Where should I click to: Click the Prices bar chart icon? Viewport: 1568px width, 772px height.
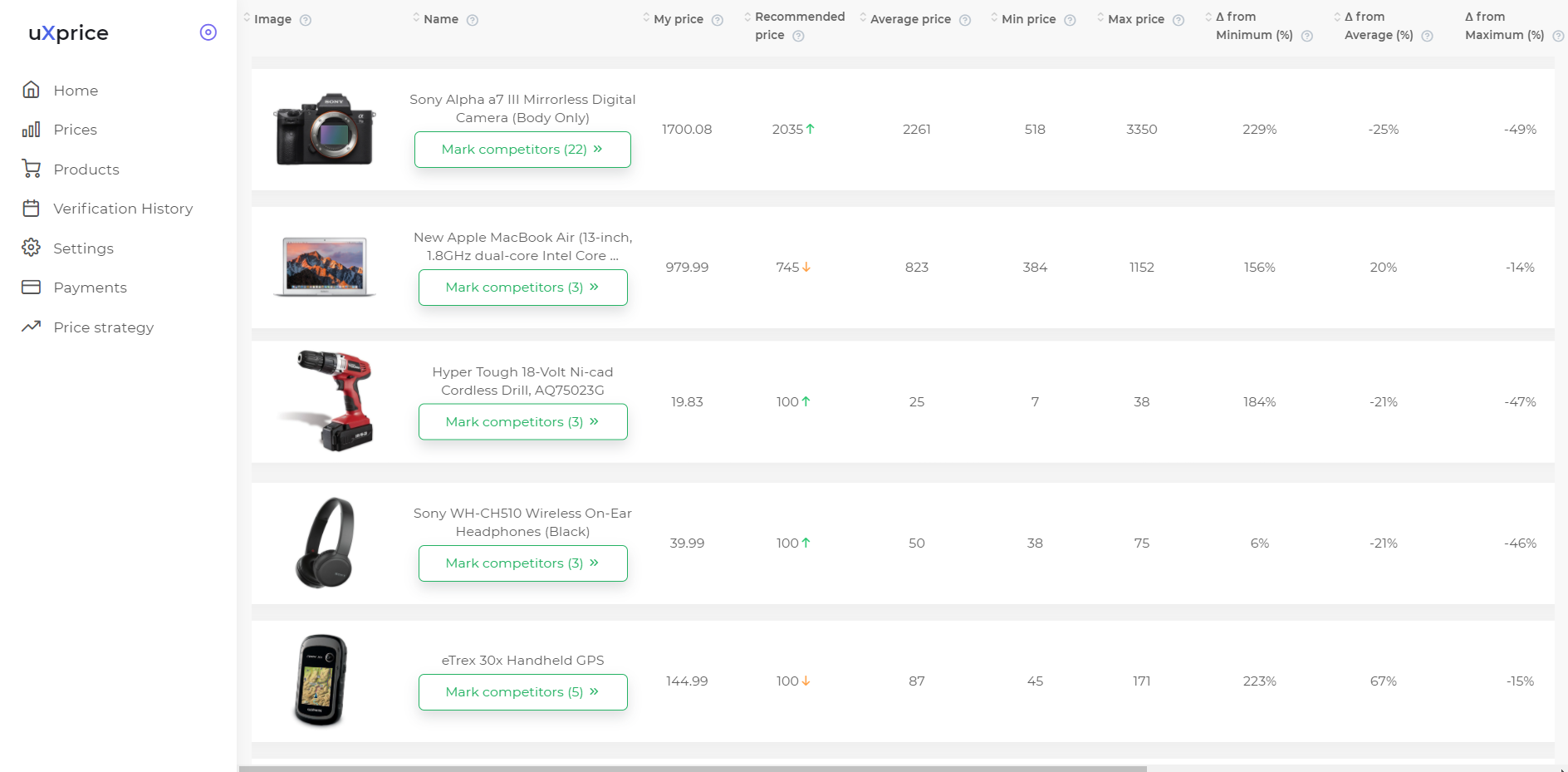[x=32, y=130]
